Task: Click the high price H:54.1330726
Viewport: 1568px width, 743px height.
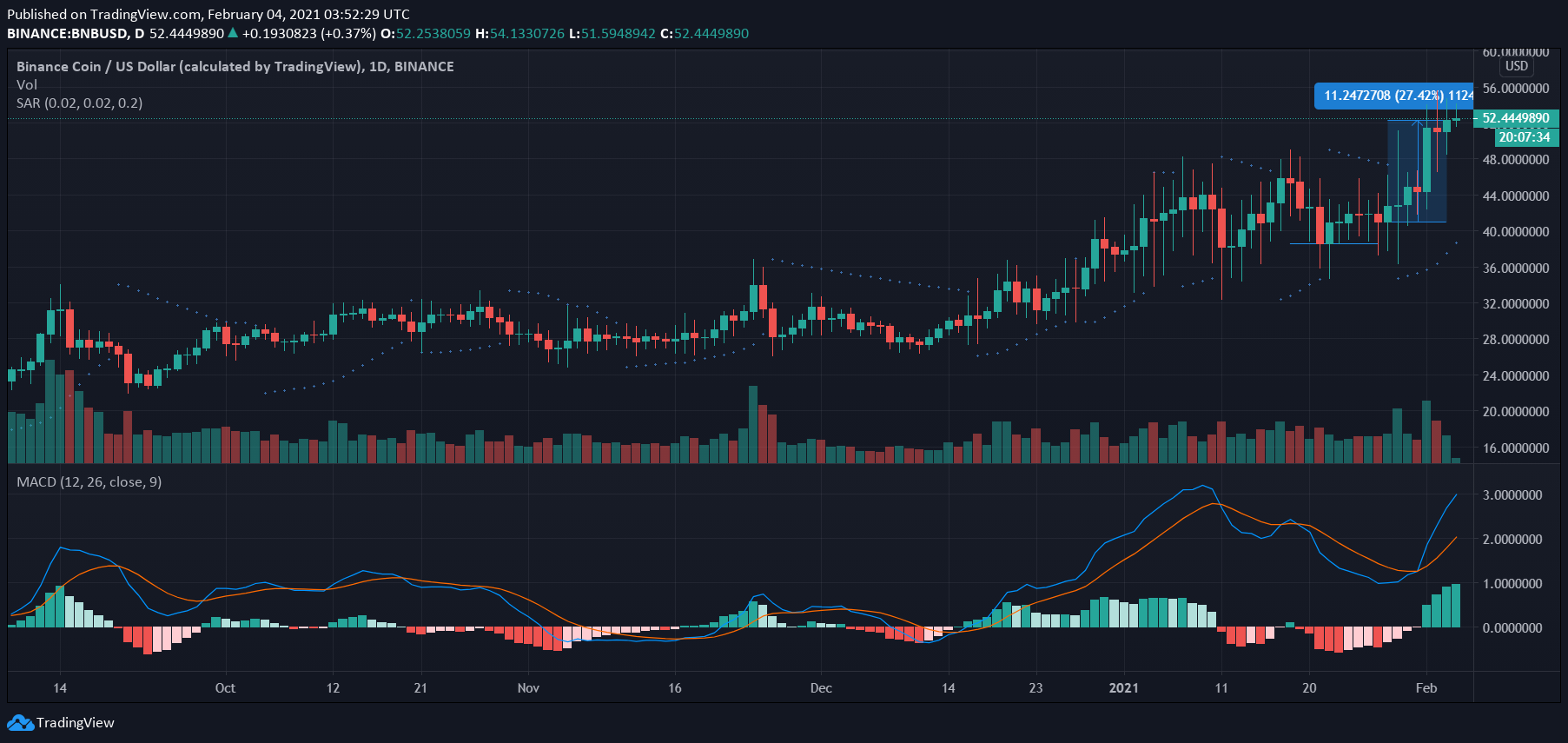Action: 519,34
